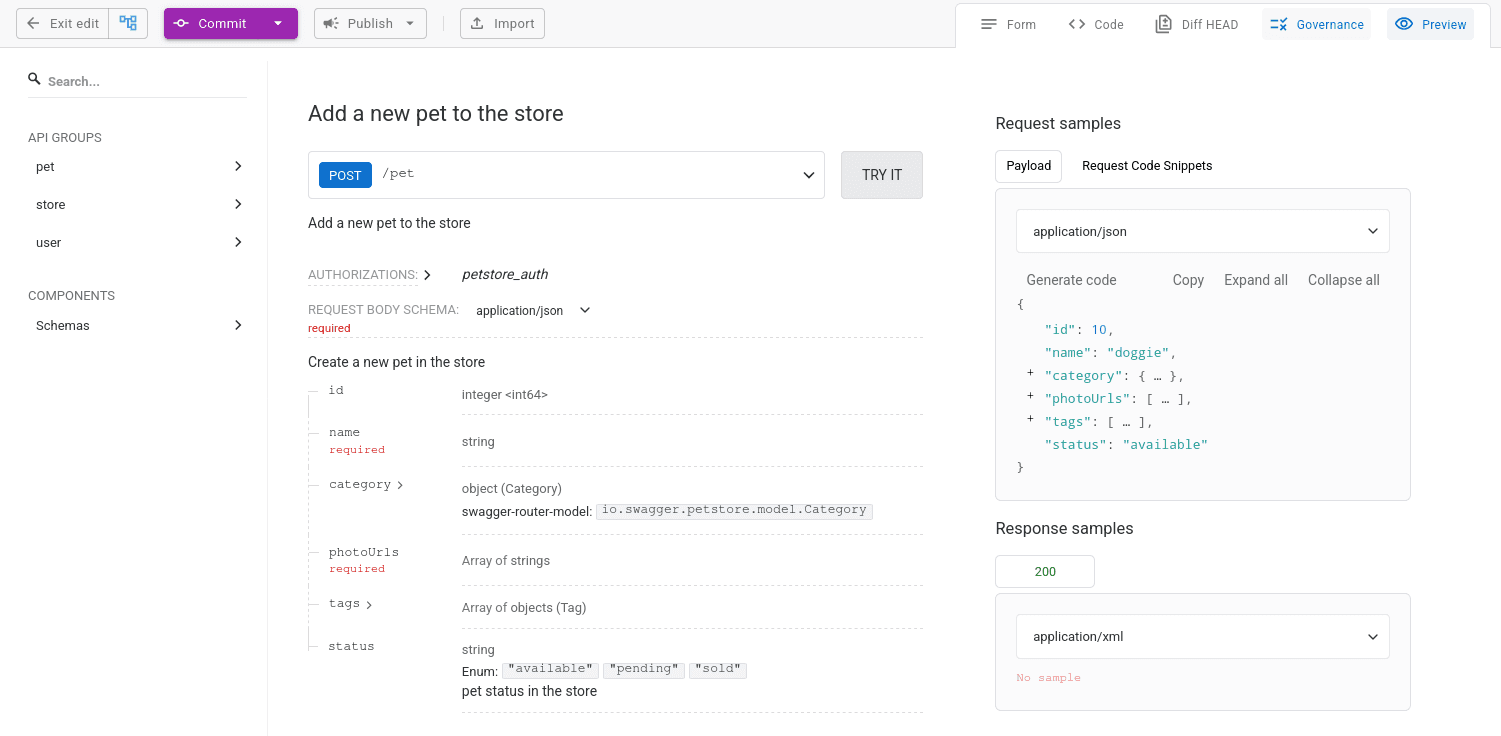1501x736 pixels.
Task: Click the "available" enum value
Action: [x=550, y=669]
